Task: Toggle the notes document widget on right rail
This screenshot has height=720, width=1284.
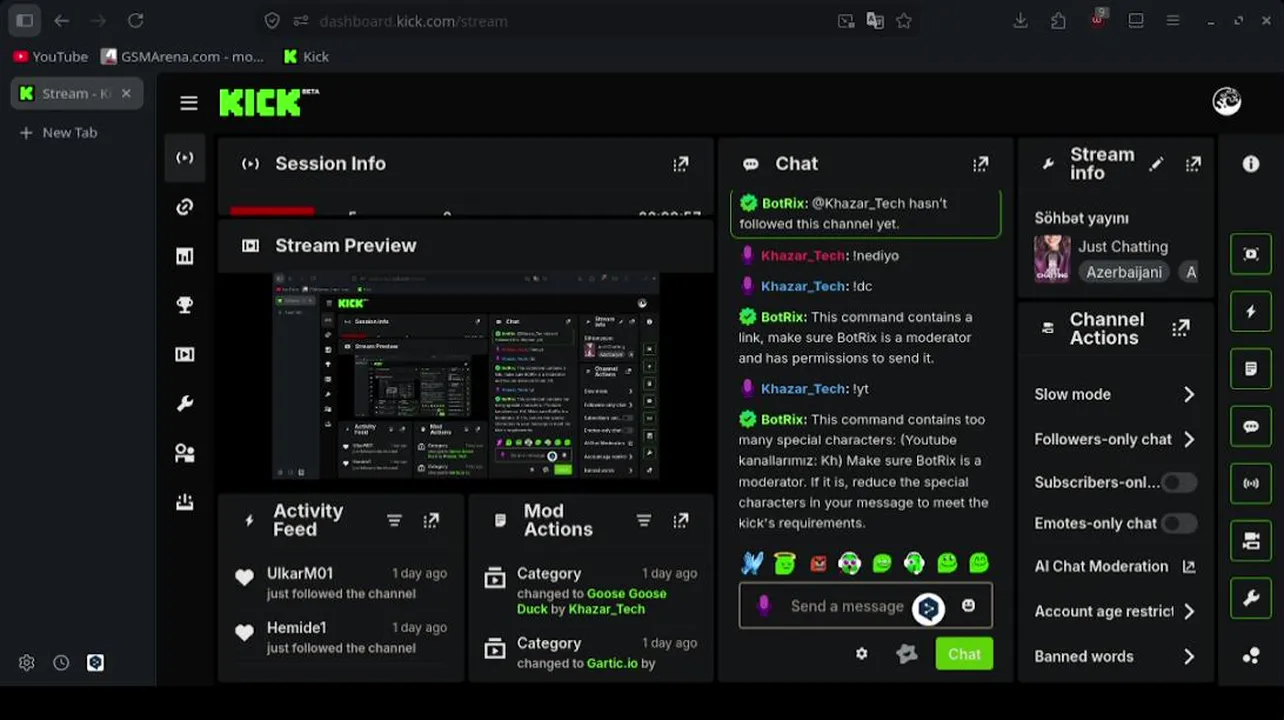Action: pos(1251,369)
